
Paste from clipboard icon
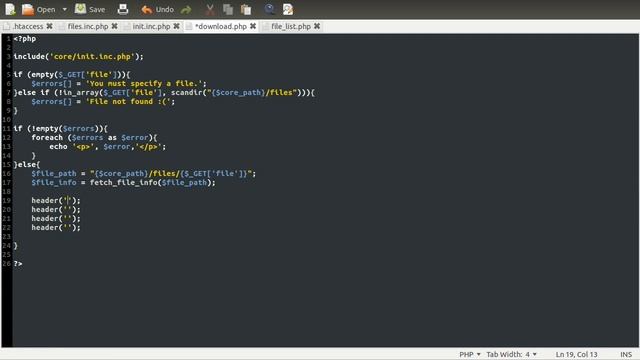246,9
